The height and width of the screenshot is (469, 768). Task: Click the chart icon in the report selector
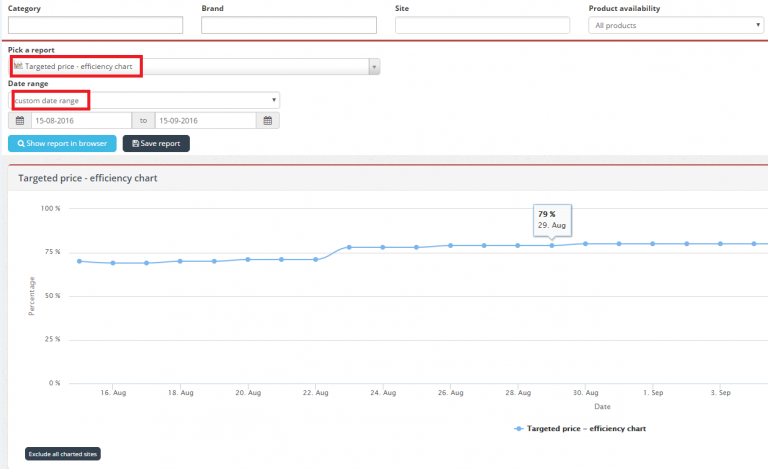18,66
